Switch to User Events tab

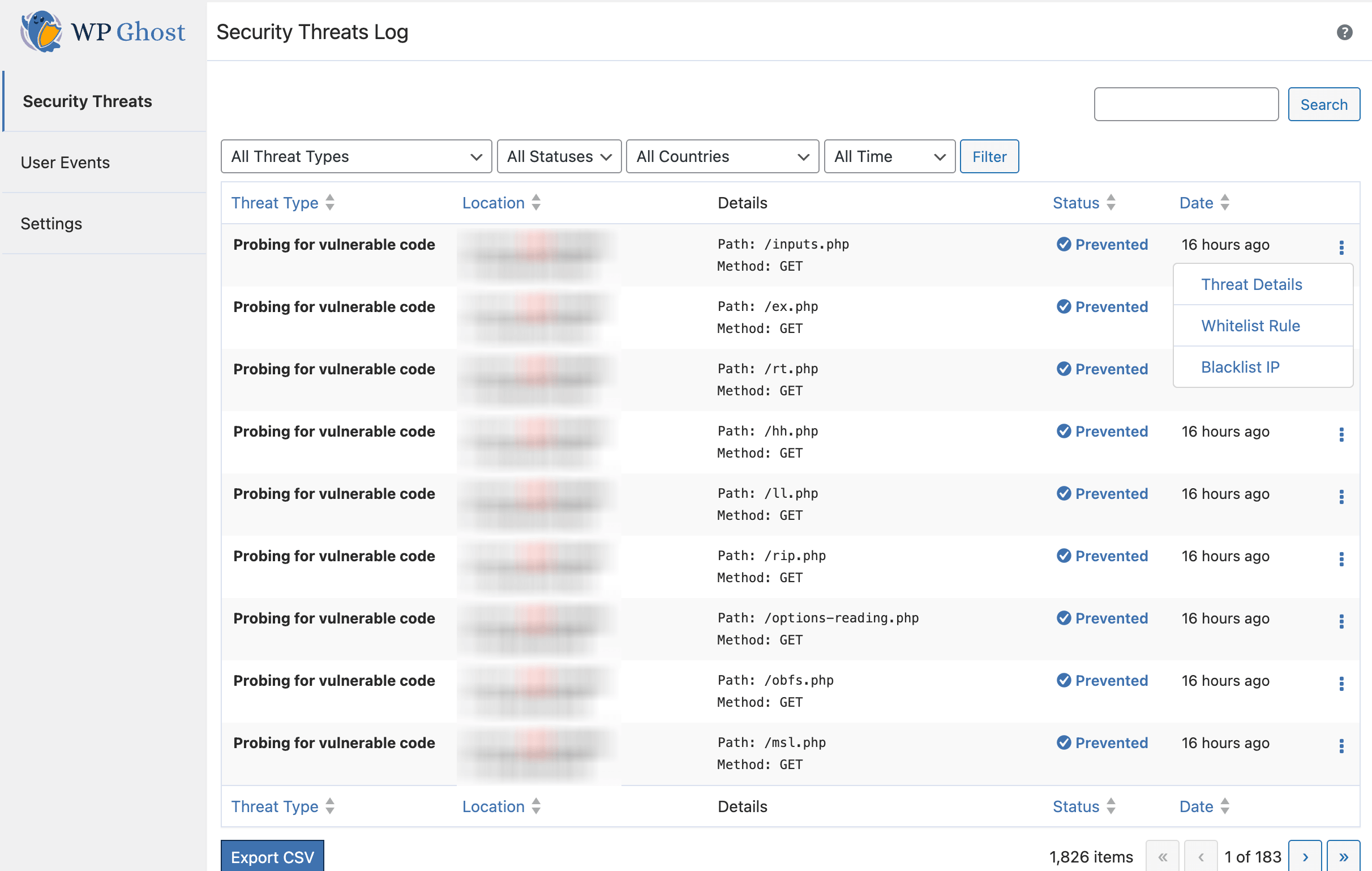pyautogui.click(x=66, y=163)
